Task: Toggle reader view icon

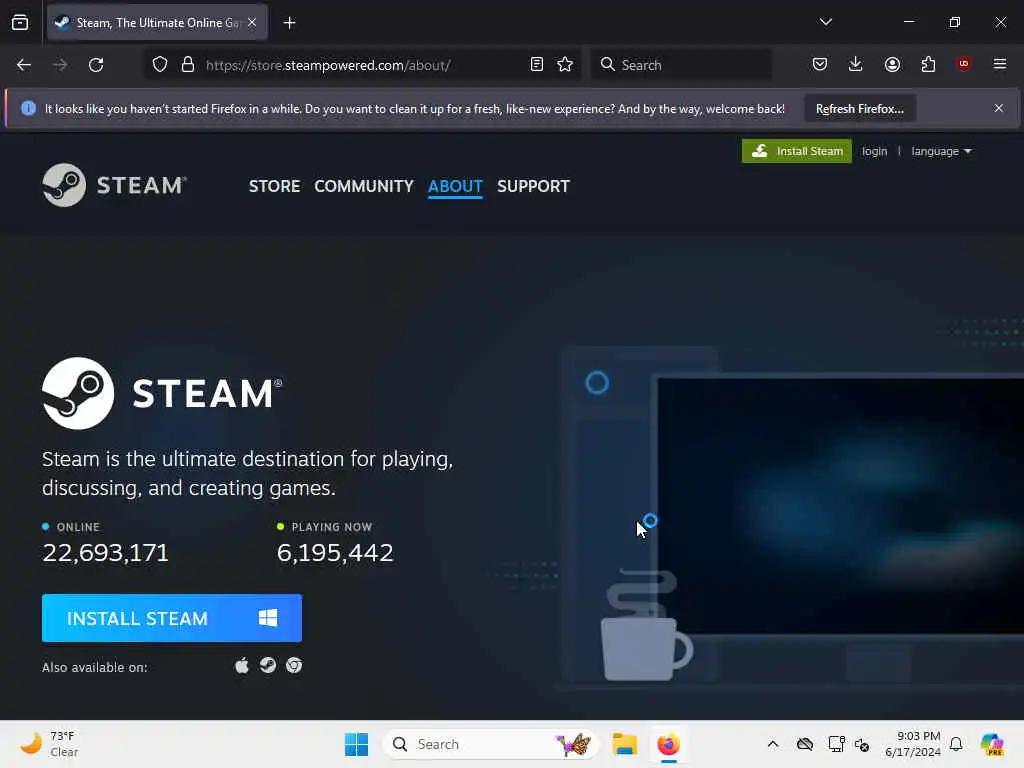Action: coord(537,65)
